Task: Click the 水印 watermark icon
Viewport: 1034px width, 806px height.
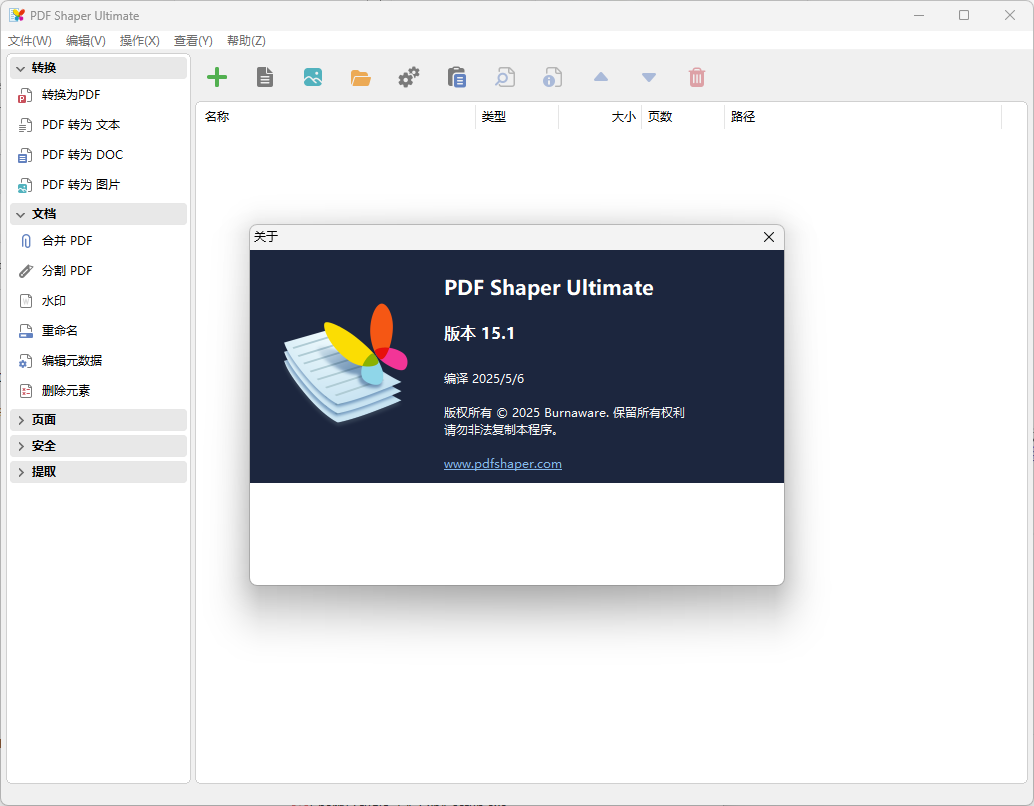Action: (x=26, y=301)
